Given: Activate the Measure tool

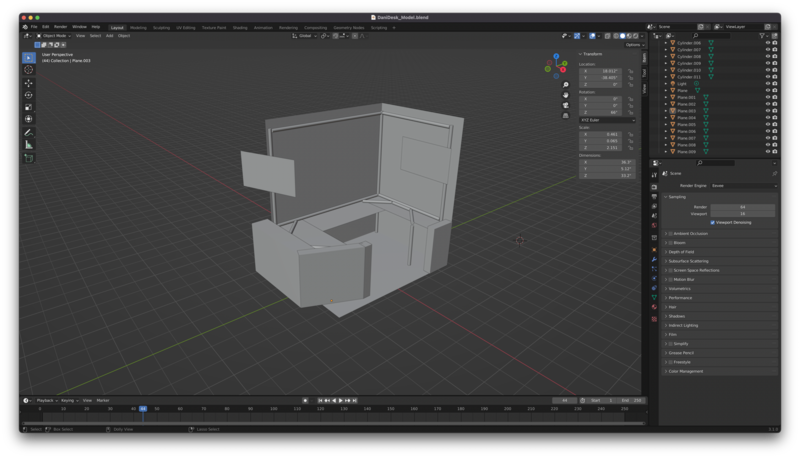Looking at the screenshot, I should click(x=28, y=145).
